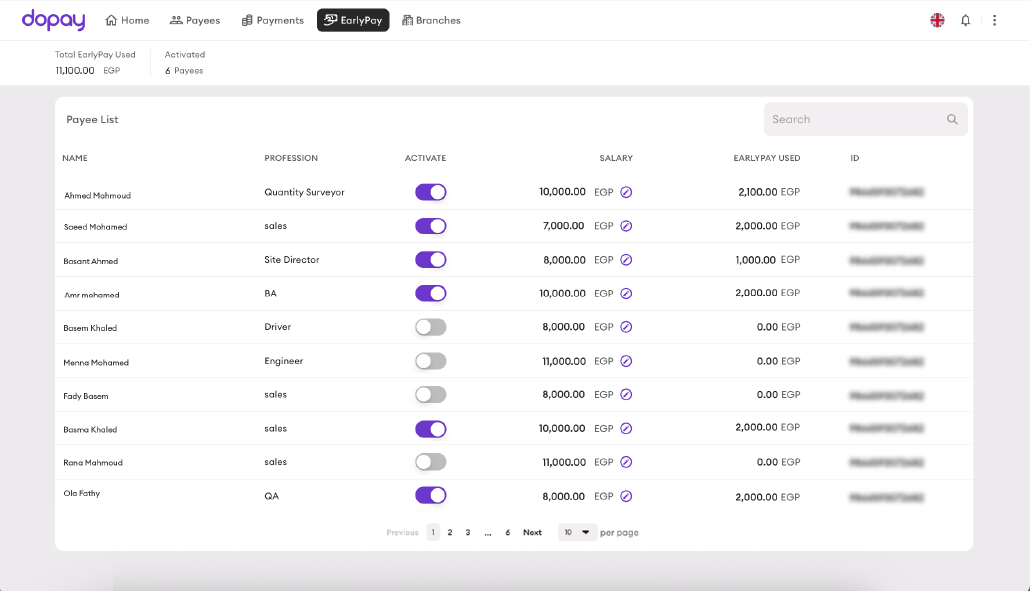Enable EarlyPay for Rana Mahmoud
The height and width of the screenshot is (591, 1030).
[x=430, y=462]
